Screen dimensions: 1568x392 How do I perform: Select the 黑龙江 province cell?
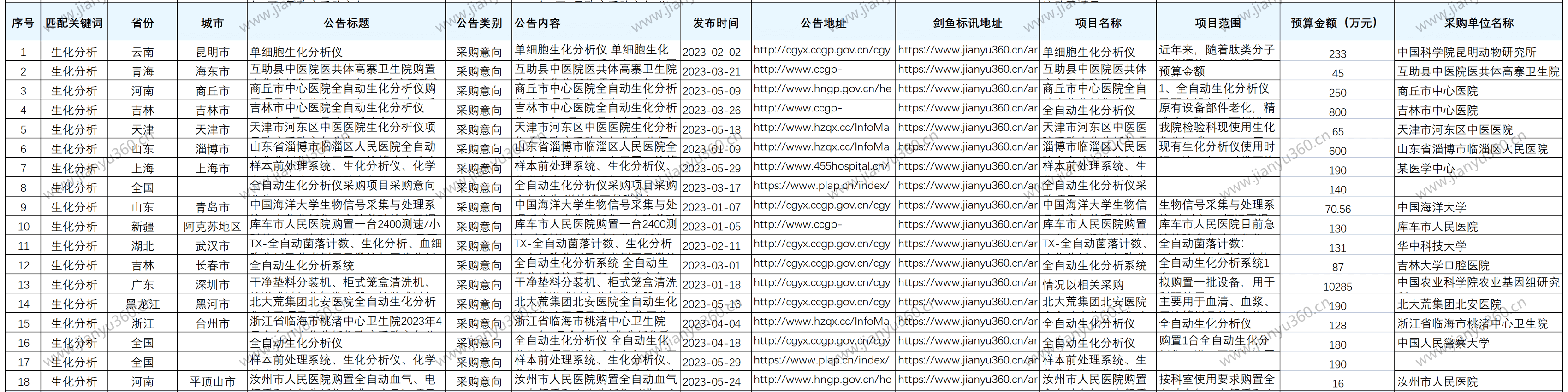tap(143, 304)
